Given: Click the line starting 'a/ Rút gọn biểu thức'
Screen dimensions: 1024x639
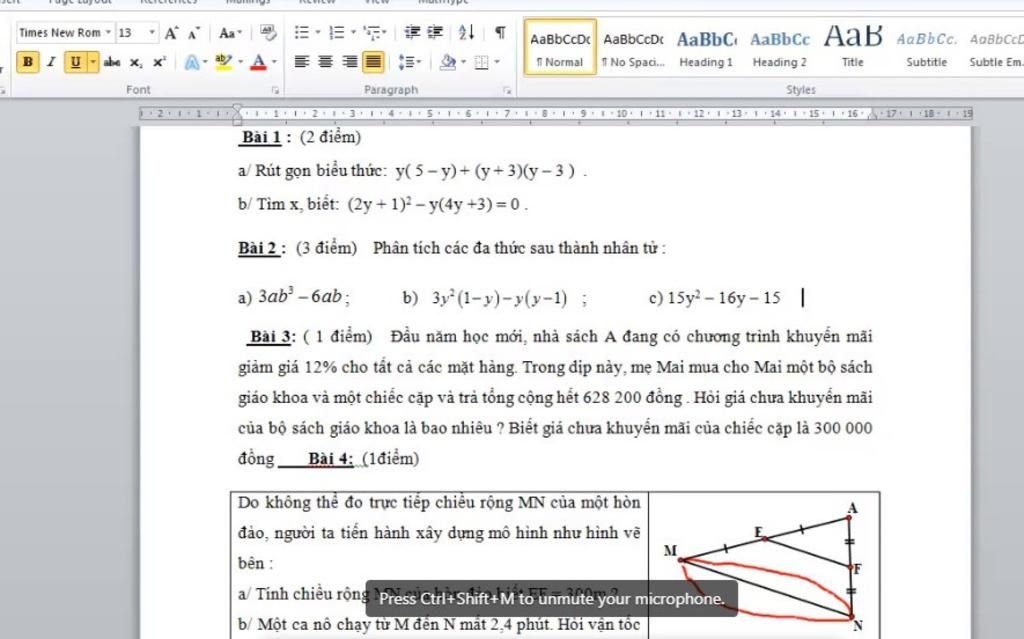Looking at the screenshot, I should pos(412,171).
